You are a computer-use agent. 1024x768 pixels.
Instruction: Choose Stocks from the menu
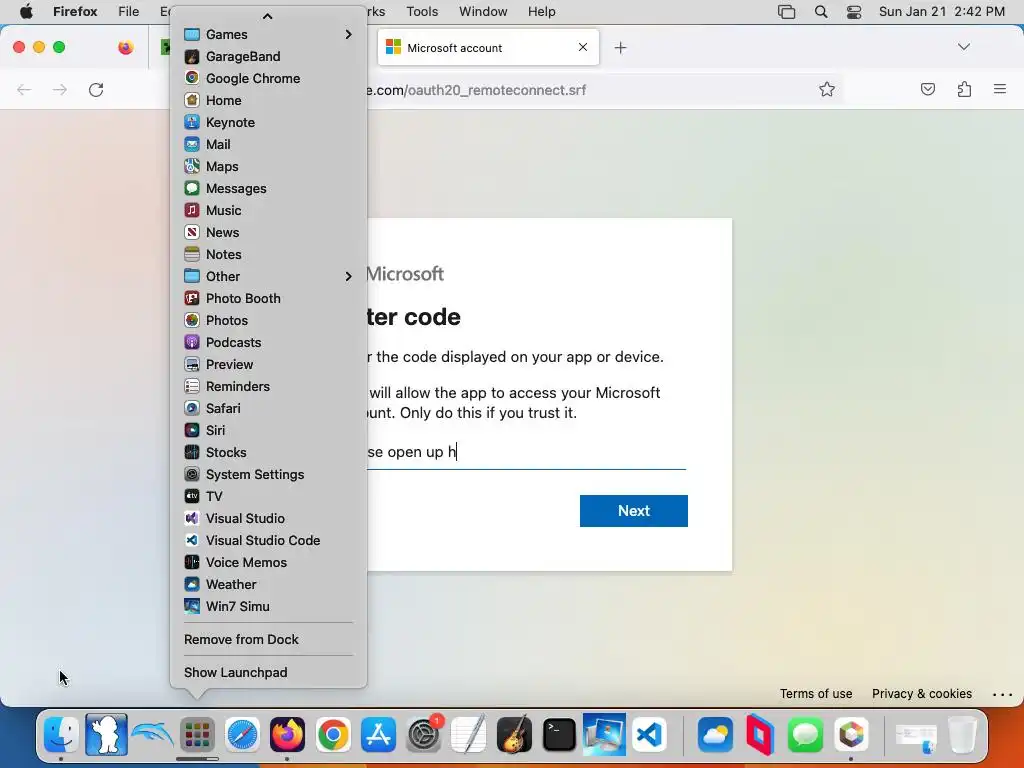[268, 453]
